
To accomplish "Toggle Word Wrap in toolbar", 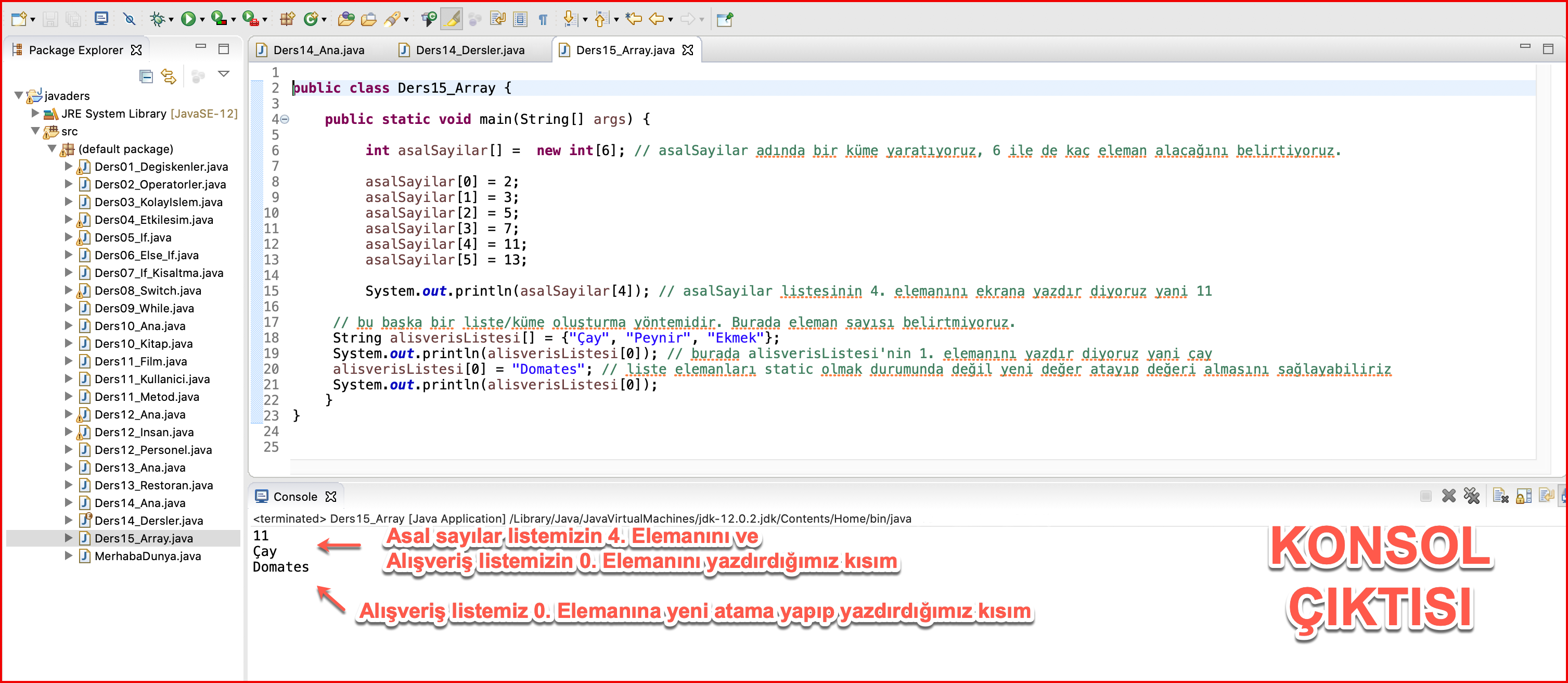I will [497, 19].
